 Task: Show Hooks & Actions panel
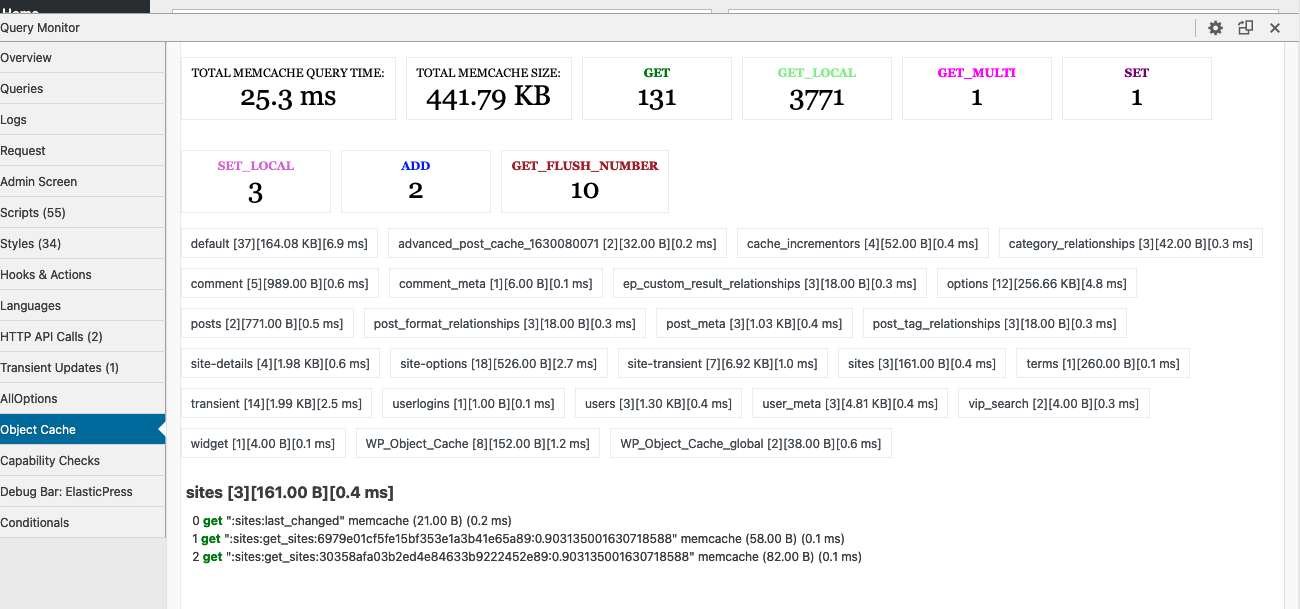pyautogui.click(x=82, y=275)
